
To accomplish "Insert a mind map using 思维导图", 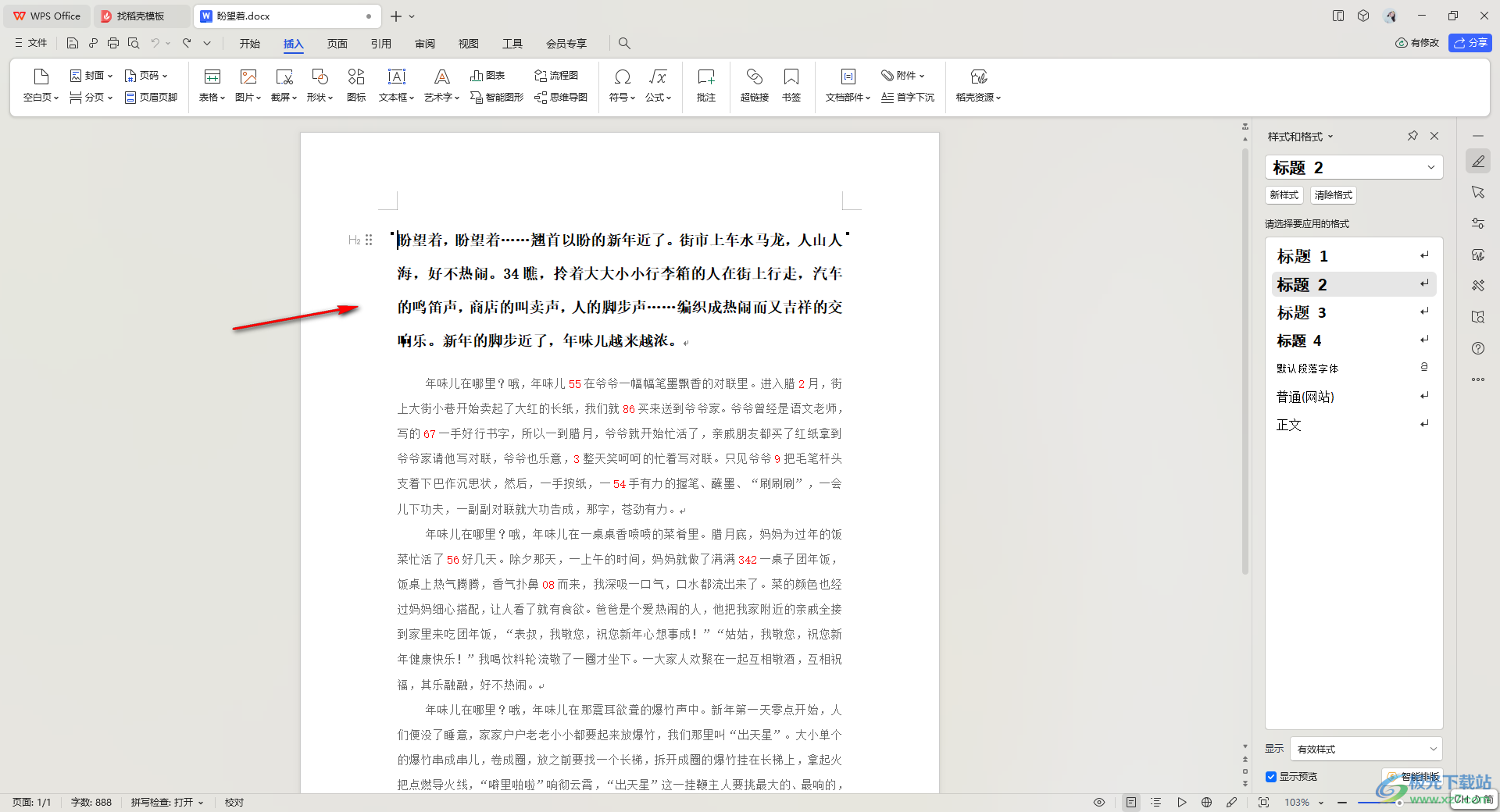I will coord(561,97).
